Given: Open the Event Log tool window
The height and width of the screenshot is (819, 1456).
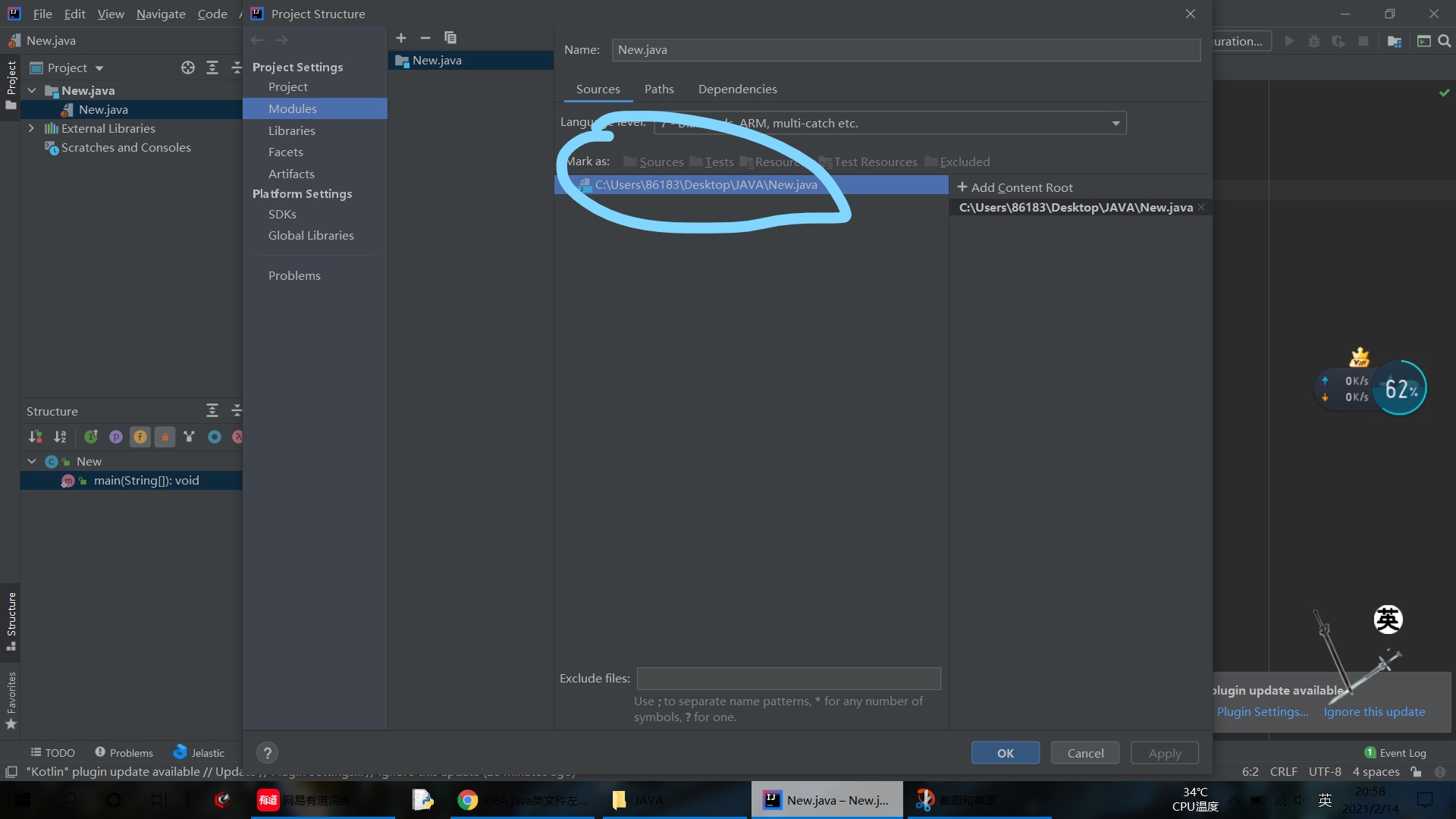Looking at the screenshot, I should (x=1395, y=752).
